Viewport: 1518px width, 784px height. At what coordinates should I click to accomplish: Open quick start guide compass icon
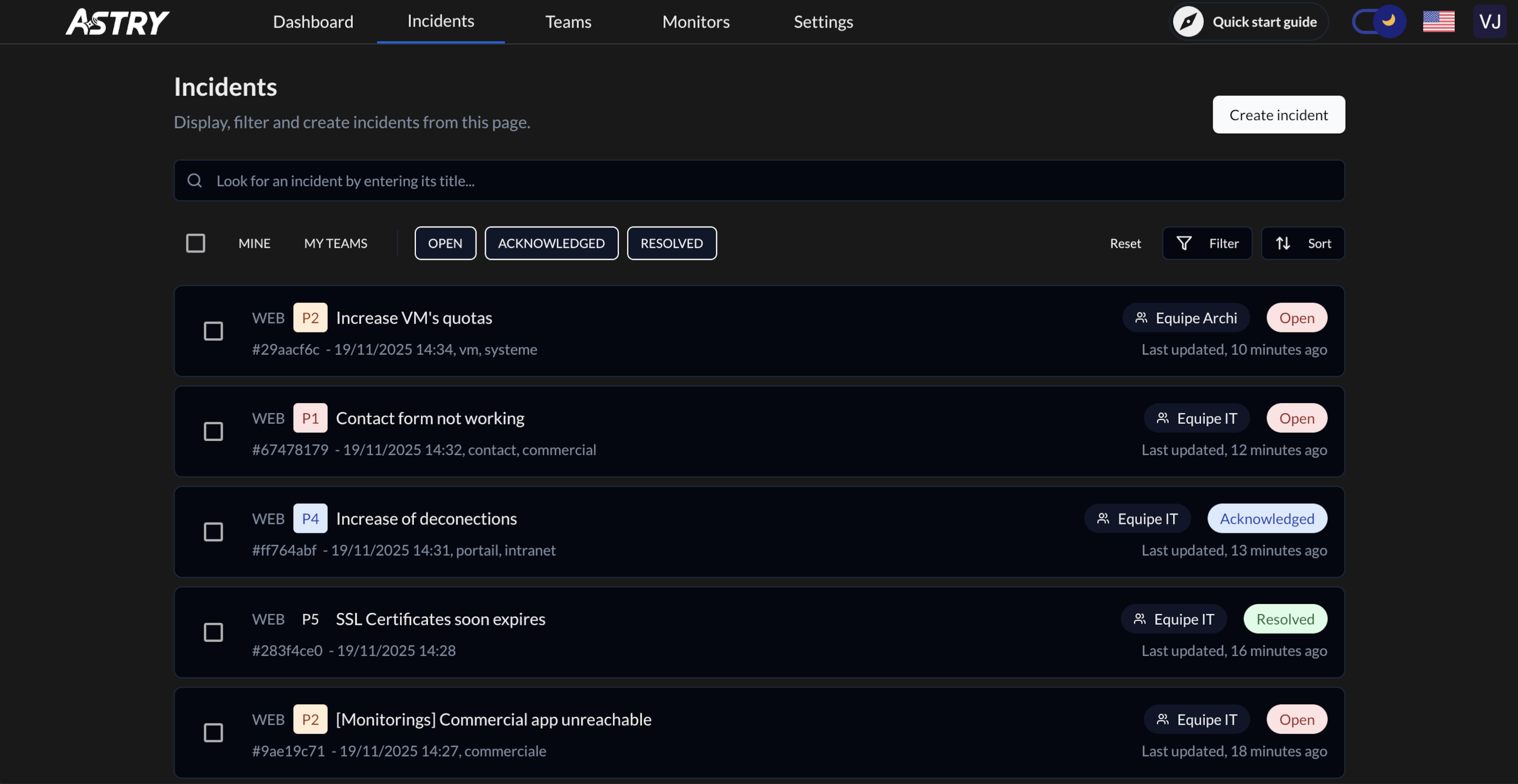click(x=1188, y=22)
